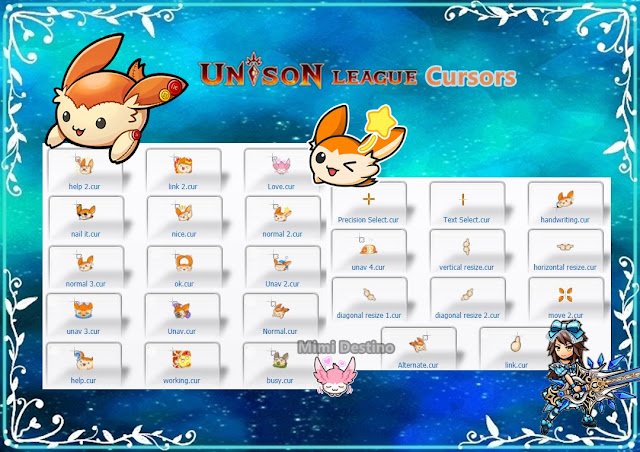This screenshot has height=452, width=640.
Task: Click the 'Precision Select.cur' file name
Action: 368,220
